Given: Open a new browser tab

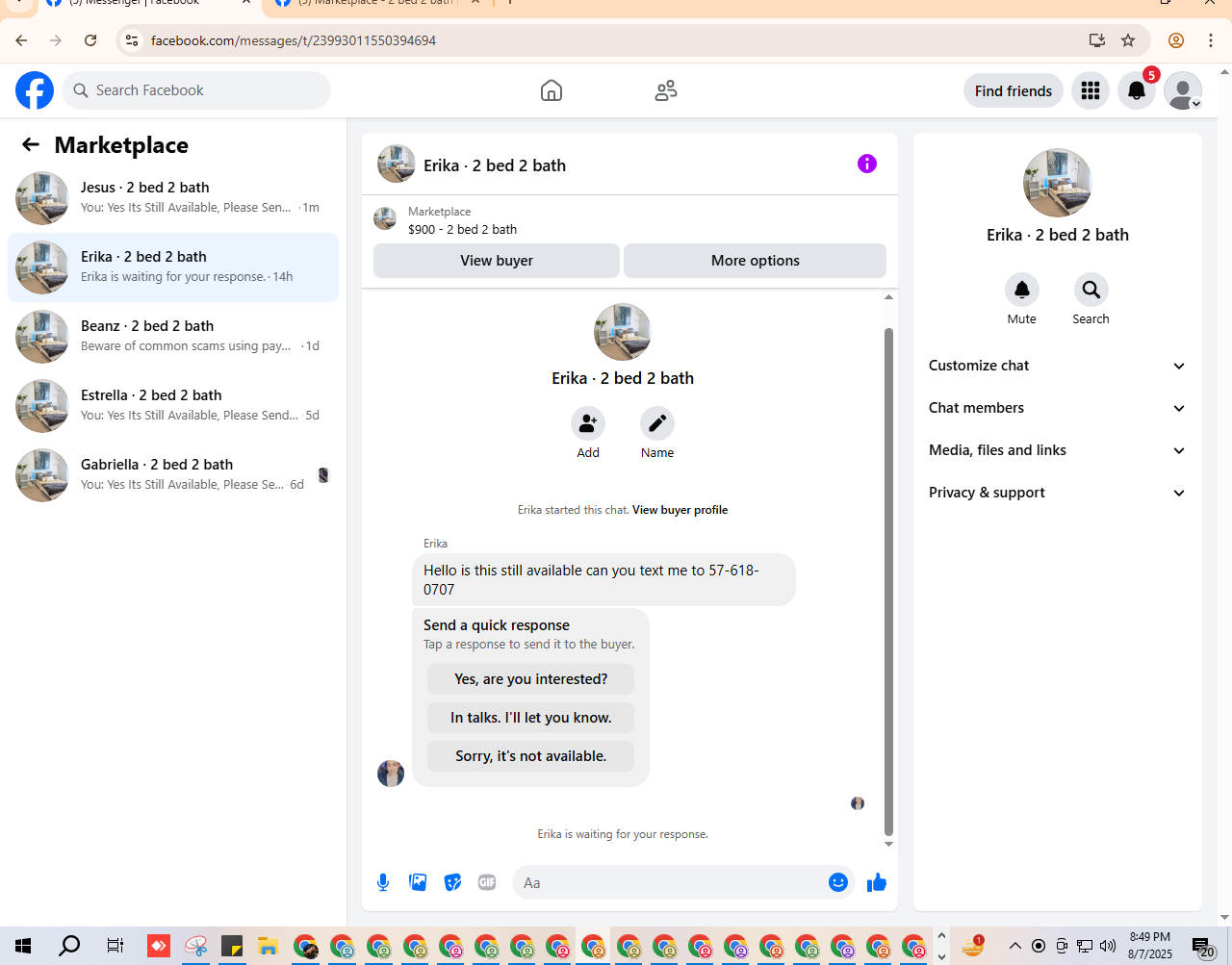Looking at the screenshot, I should pyautogui.click(x=510, y=4).
